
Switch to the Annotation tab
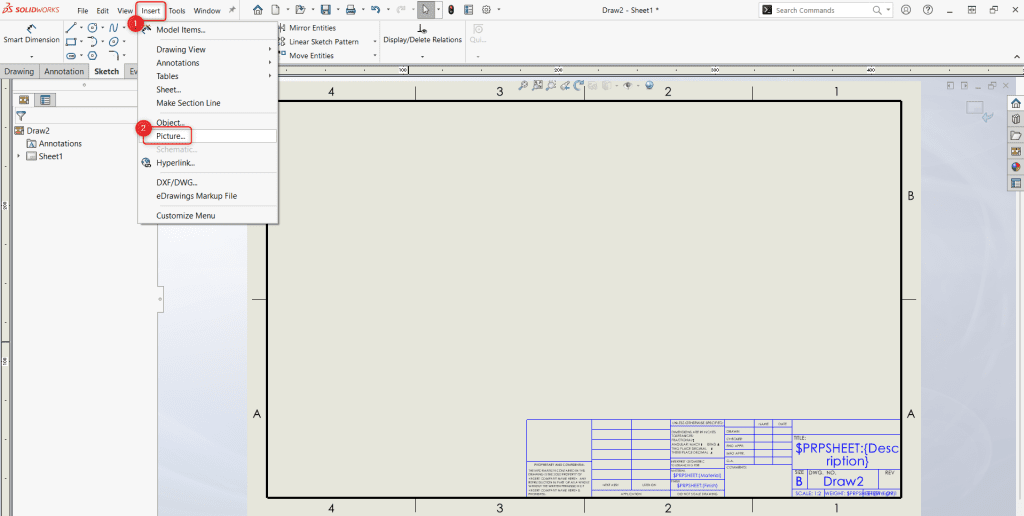click(64, 72)
